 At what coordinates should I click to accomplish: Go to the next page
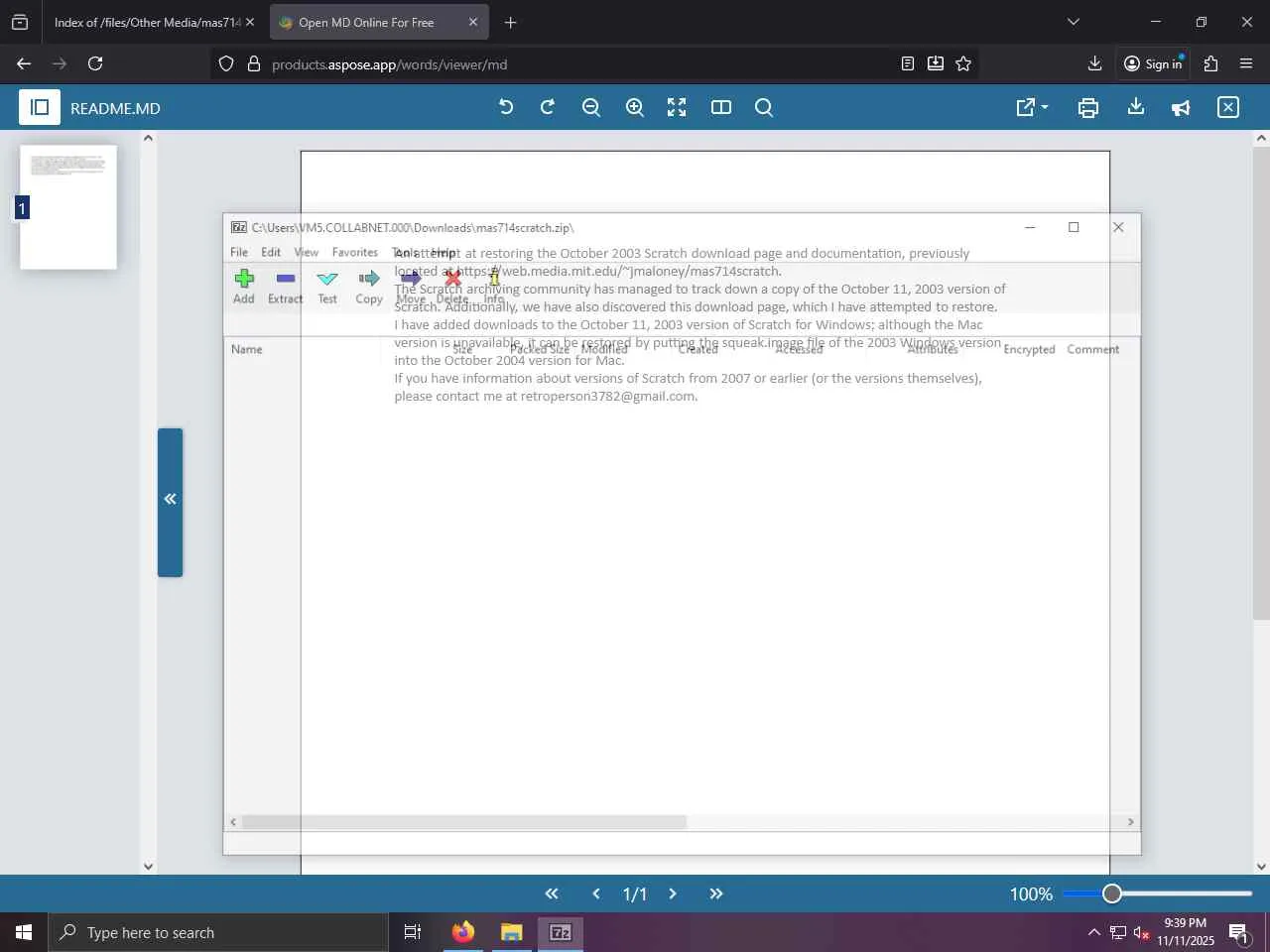[x=673, y=893]
